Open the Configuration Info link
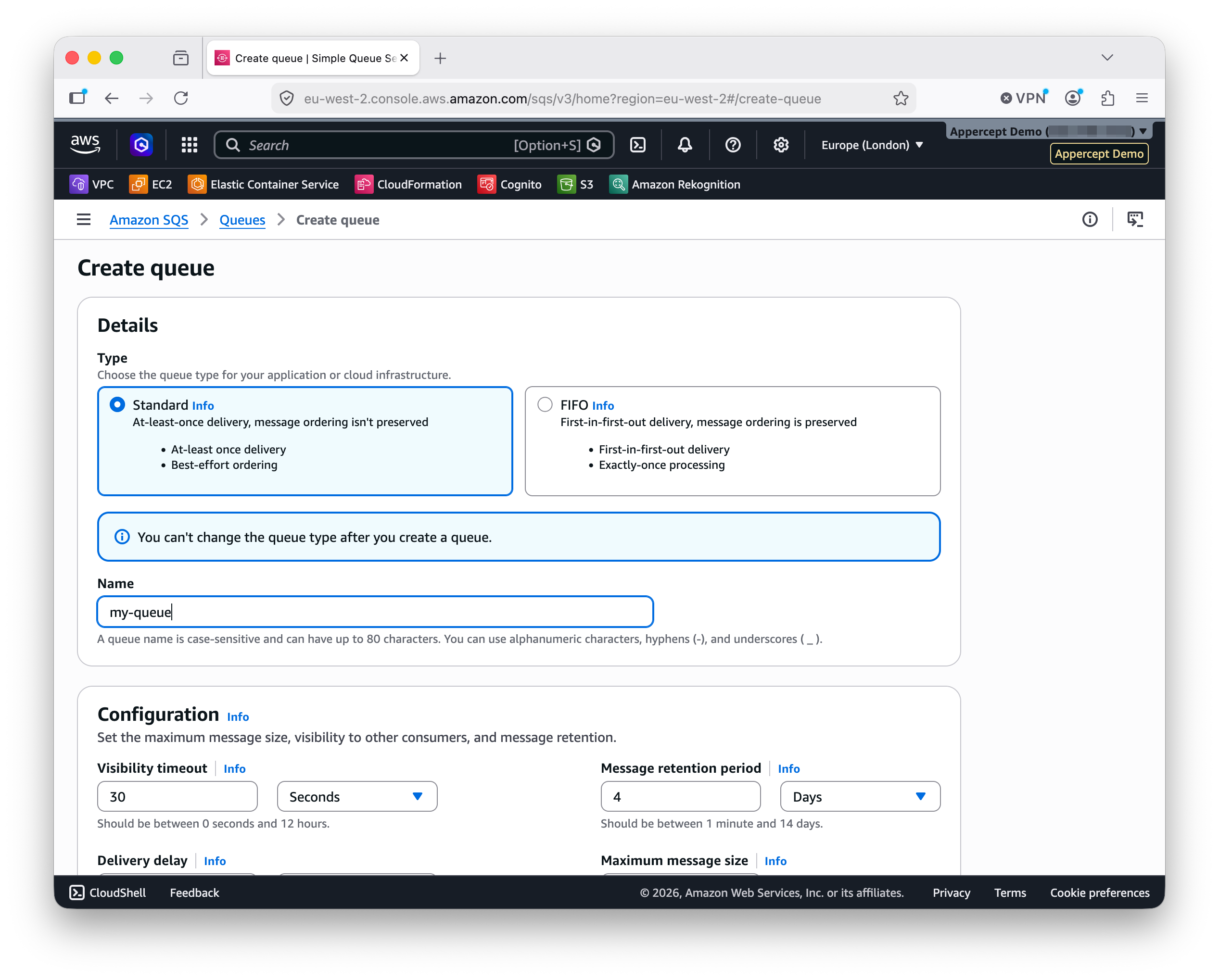The width and height of the screenshot is (1219, 980). point(238,716)
